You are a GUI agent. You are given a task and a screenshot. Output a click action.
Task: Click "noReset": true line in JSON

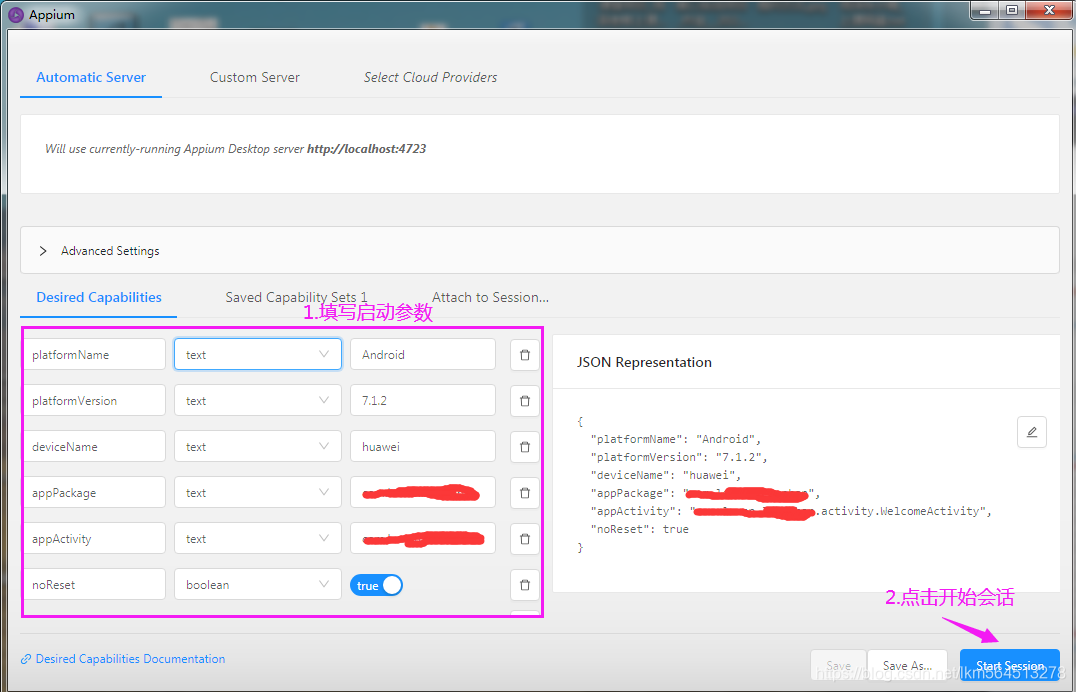[x=640, y=529]
